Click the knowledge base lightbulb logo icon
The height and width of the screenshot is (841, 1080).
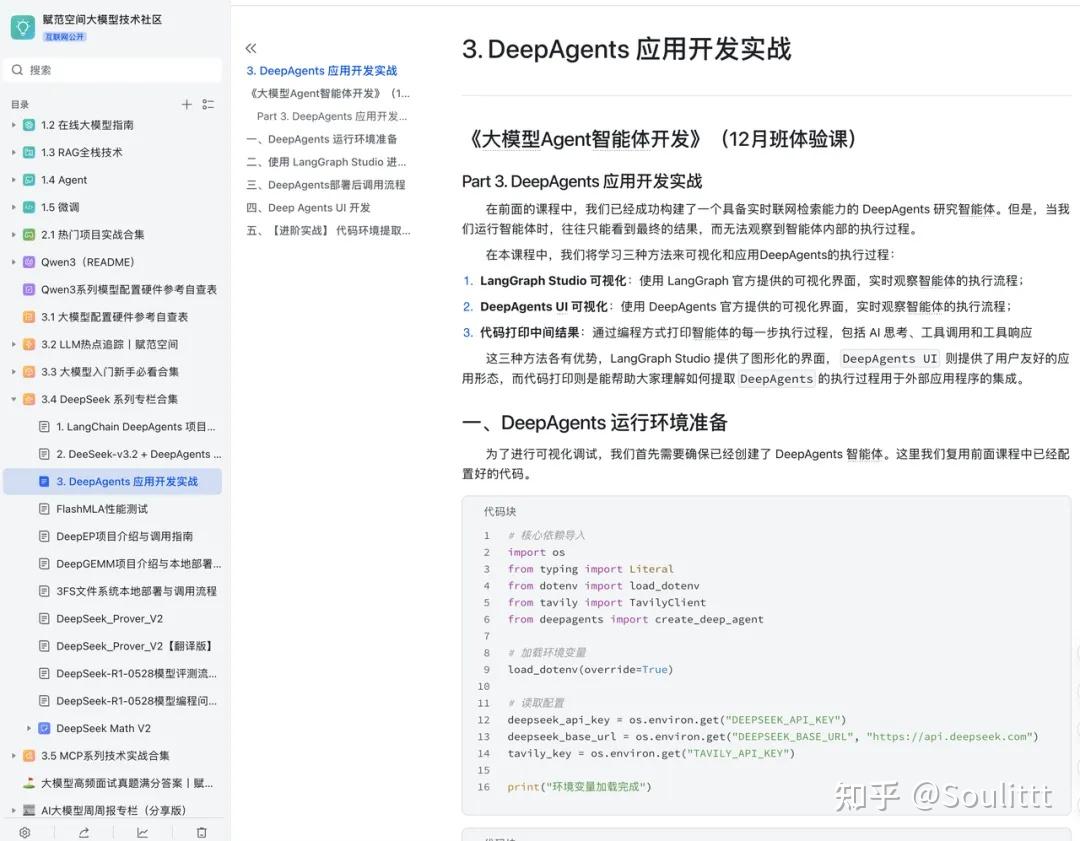pos(23,28)
